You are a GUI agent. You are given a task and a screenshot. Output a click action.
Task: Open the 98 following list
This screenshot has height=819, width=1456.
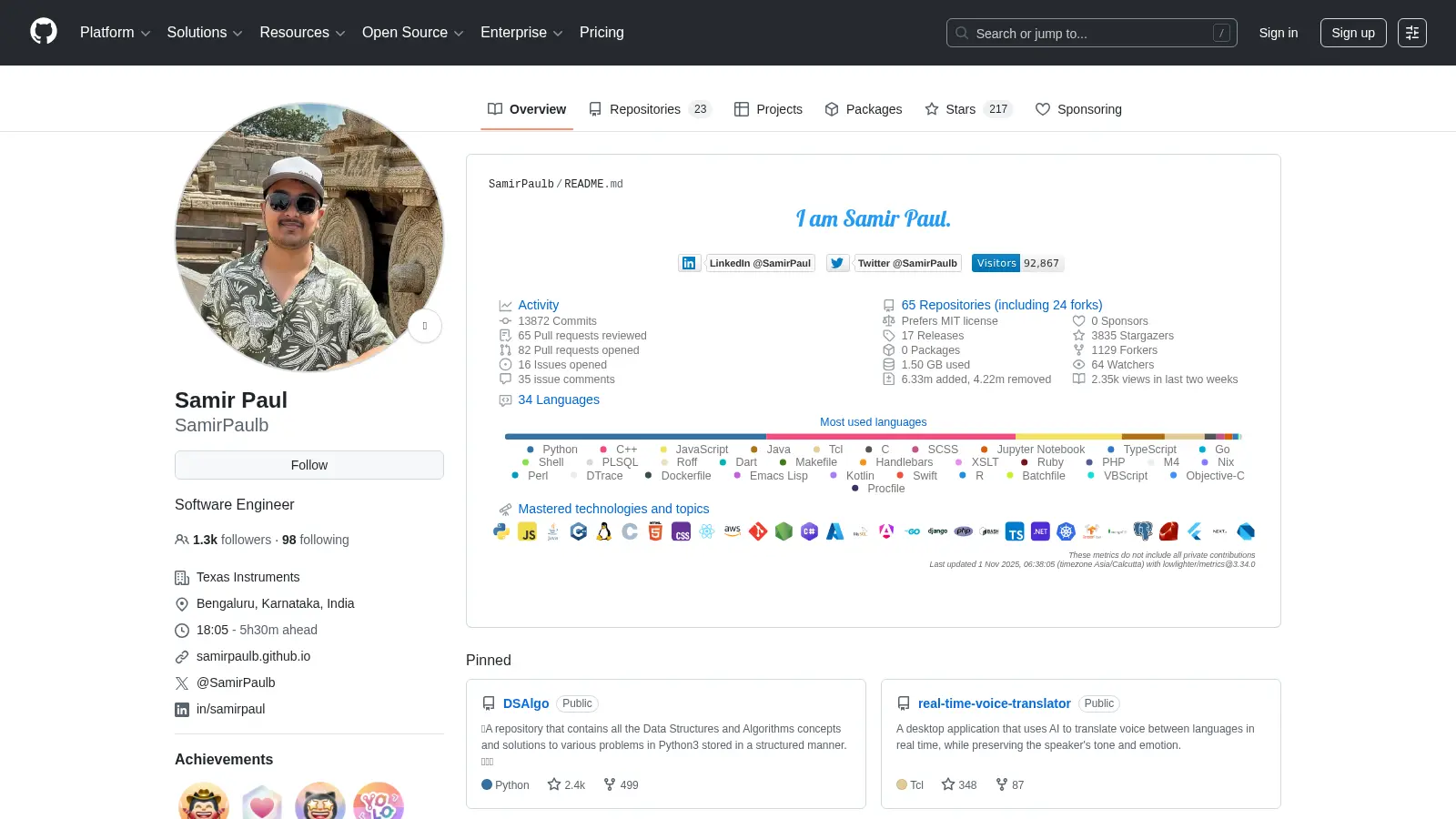[x=316, y=540]
